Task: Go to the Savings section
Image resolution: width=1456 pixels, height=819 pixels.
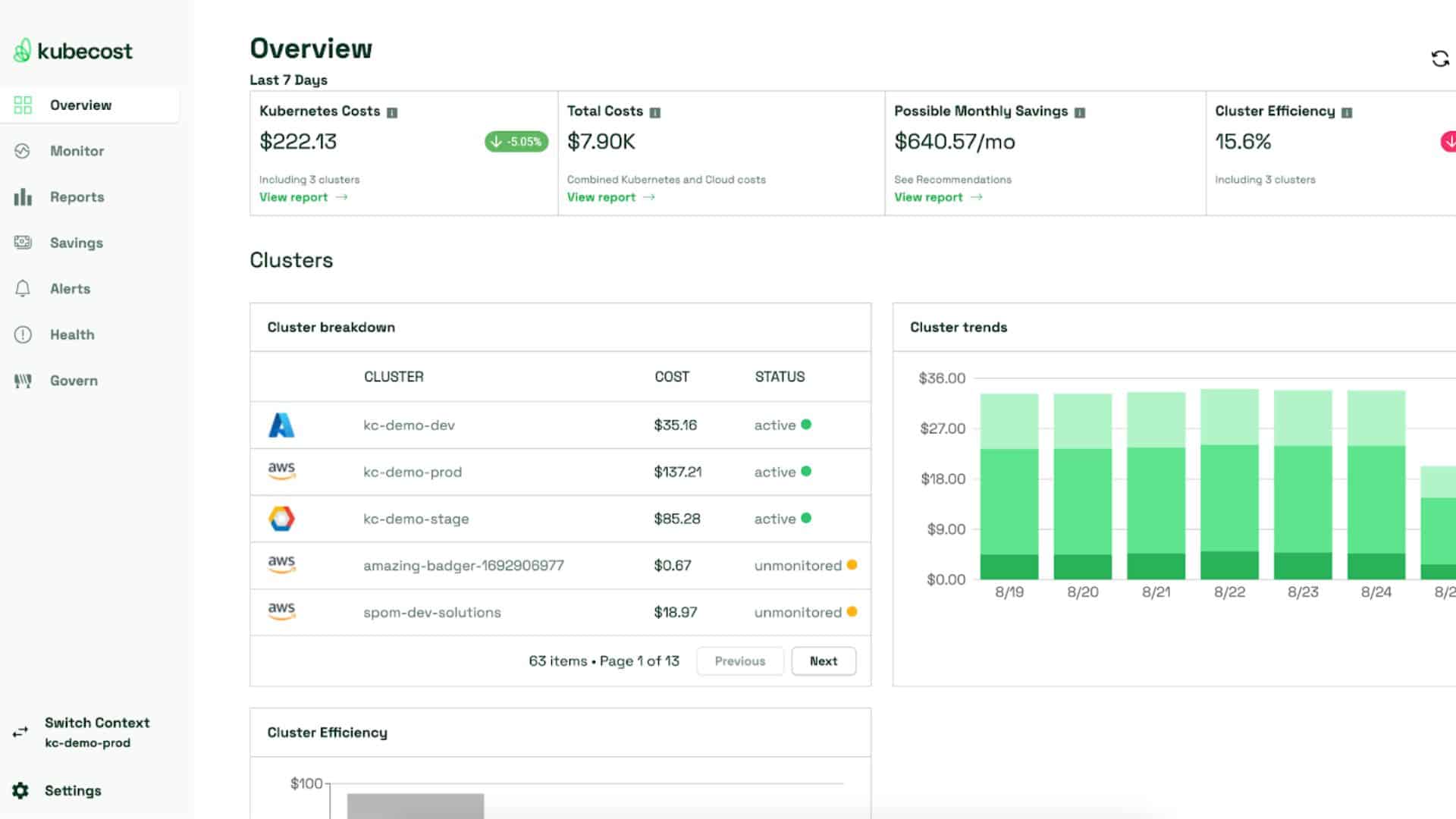Action: (x=76, y=243)
